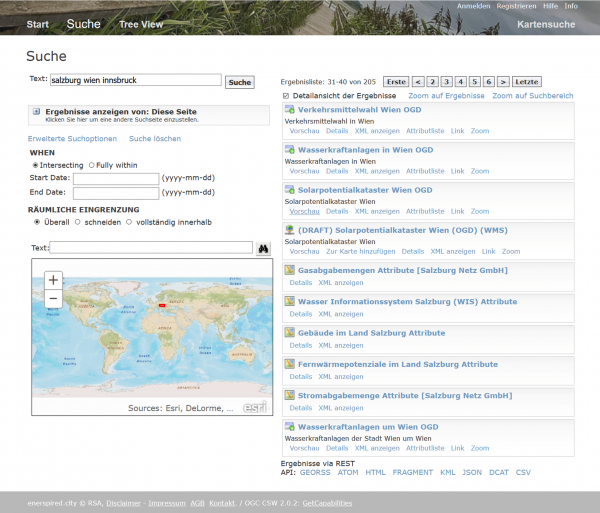Viewport: 600px width, 513px height.
Task: Click the icon beside Verkehrsmittelwahl Wien OGD
Action: [290, 108]
